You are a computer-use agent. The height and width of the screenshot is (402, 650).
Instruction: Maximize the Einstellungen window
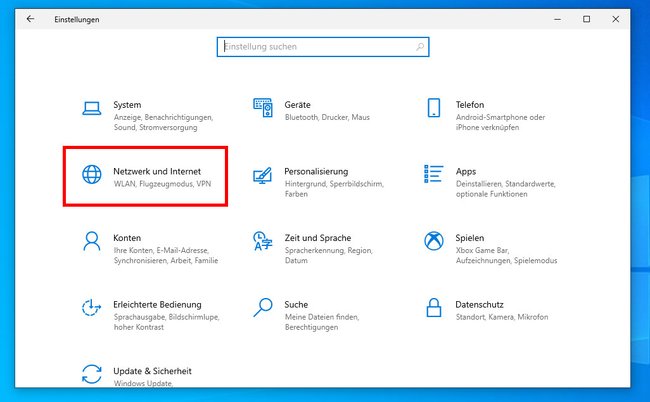[x=587, y=19]
